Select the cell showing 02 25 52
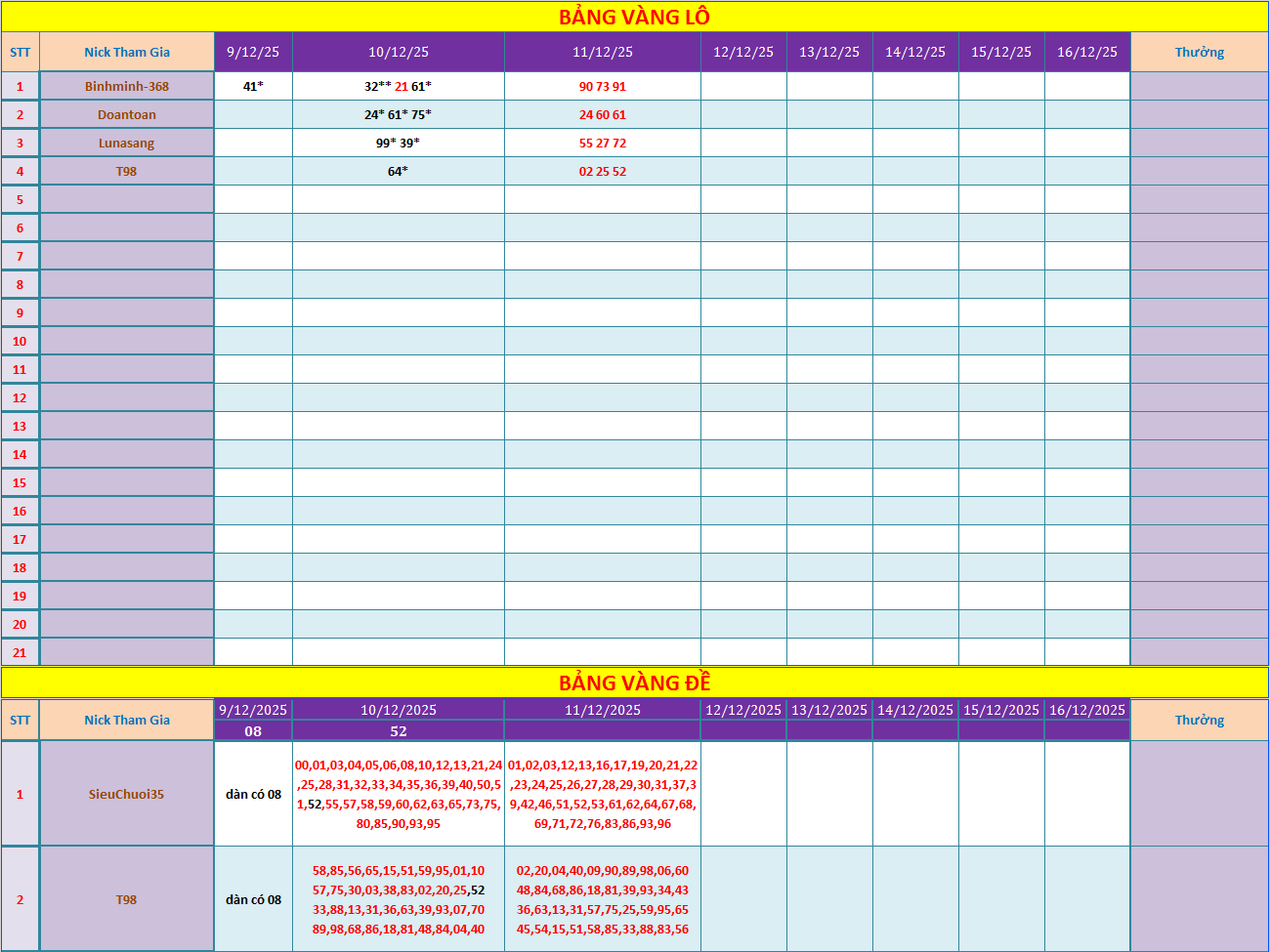The width and height of the screenshot is (1270, 952). [x=602, y=171]
